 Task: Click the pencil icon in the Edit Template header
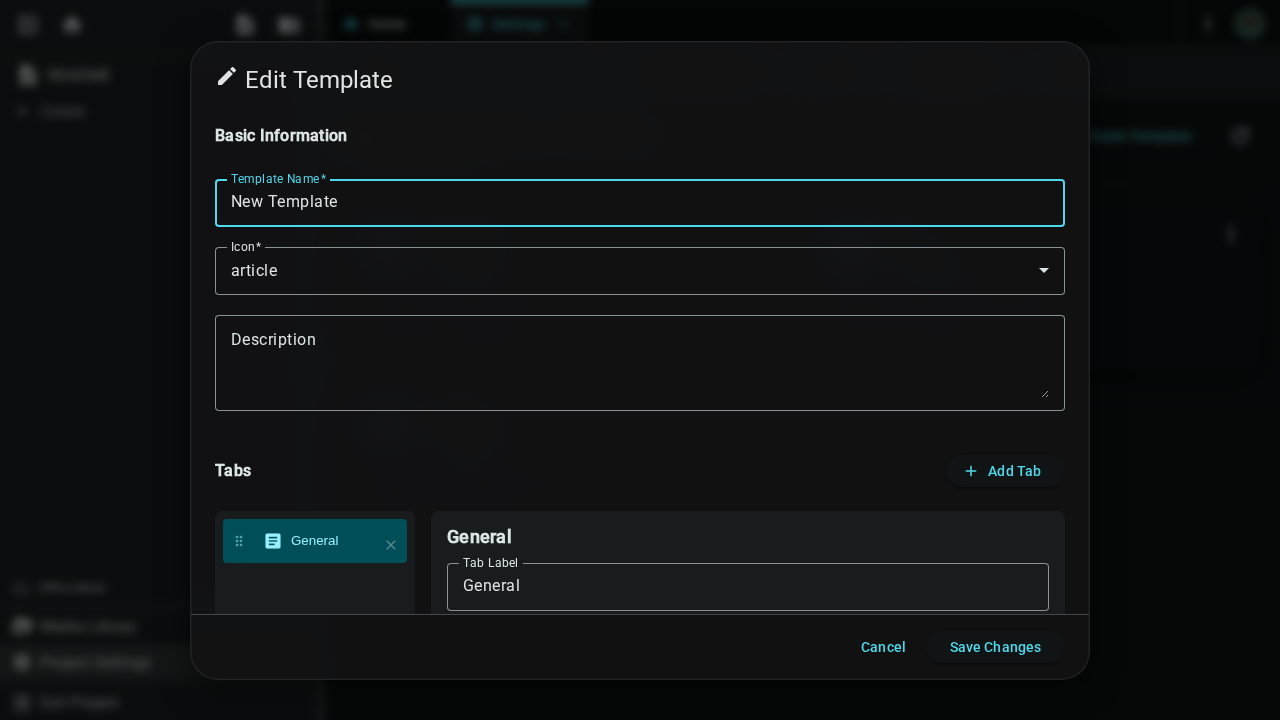point(227,77)
